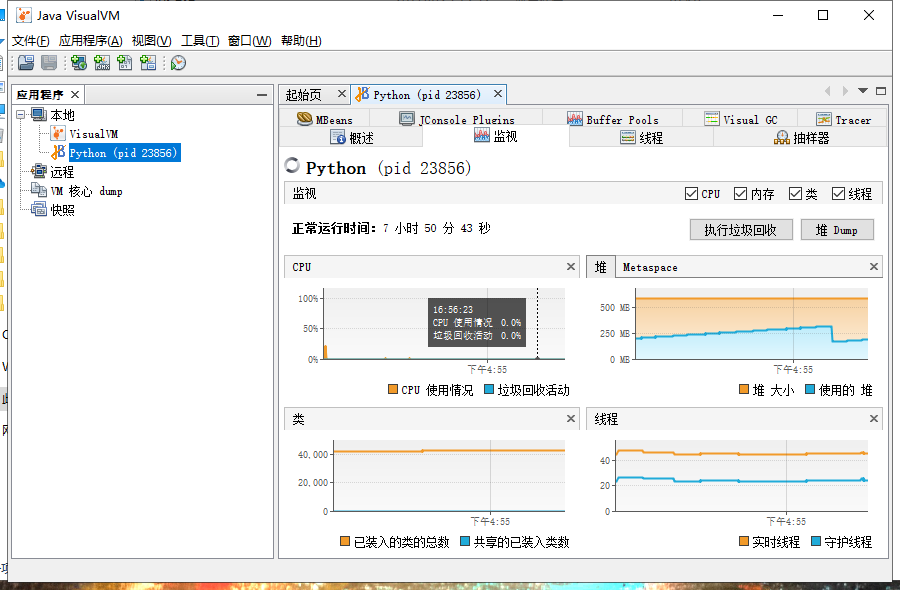The image size is (900, 590).
Task: Click the 堆 Dump button
Action: click(837, 230)
